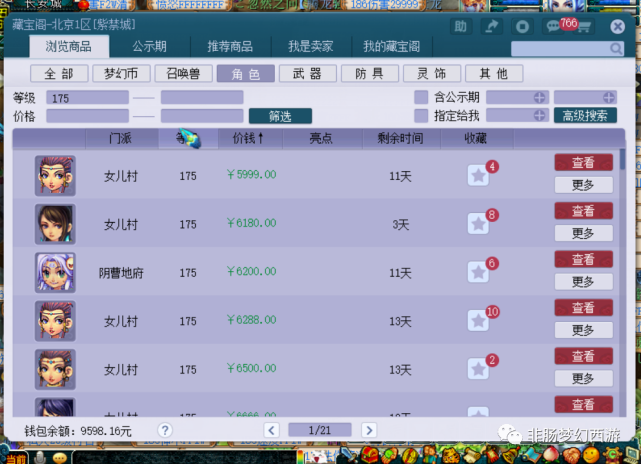Select the 灵饰 category
Image resolution: width=641 pixels, height=464 pixels.
(432, 74)
